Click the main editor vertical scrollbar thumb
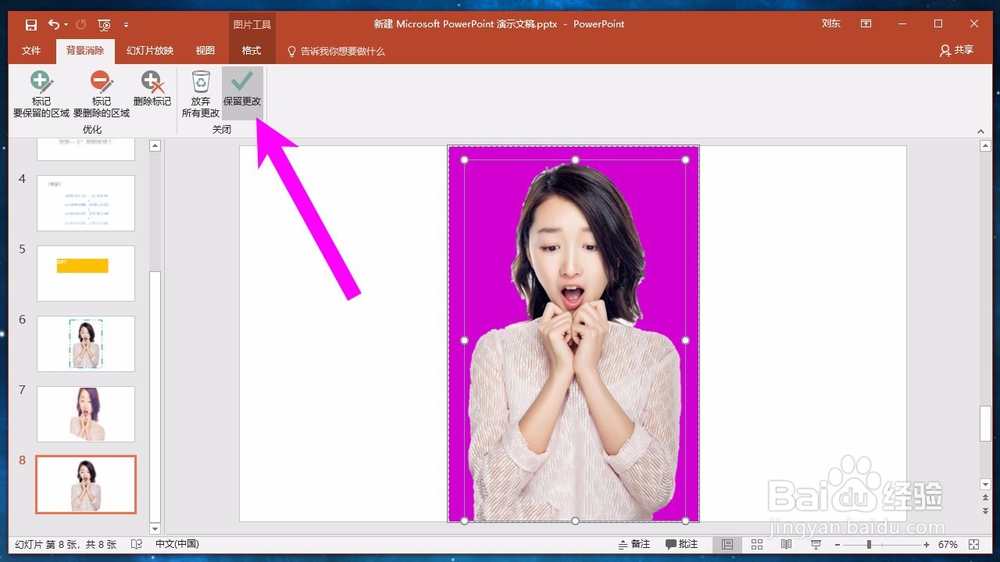Image resolution: width=1000 pixels, height=562 pixels. tap(985, 423)
